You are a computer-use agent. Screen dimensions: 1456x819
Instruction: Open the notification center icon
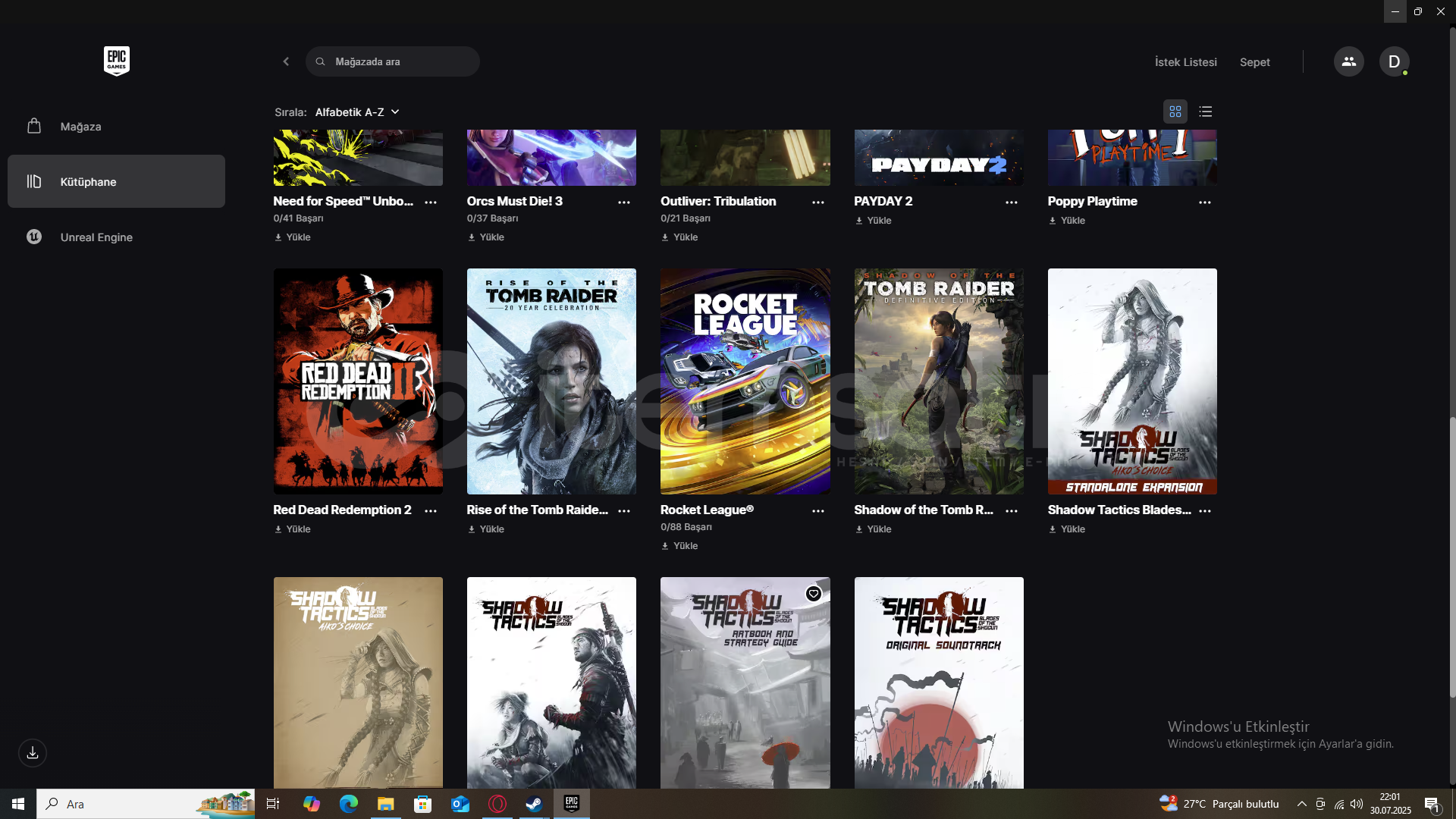1432,804
